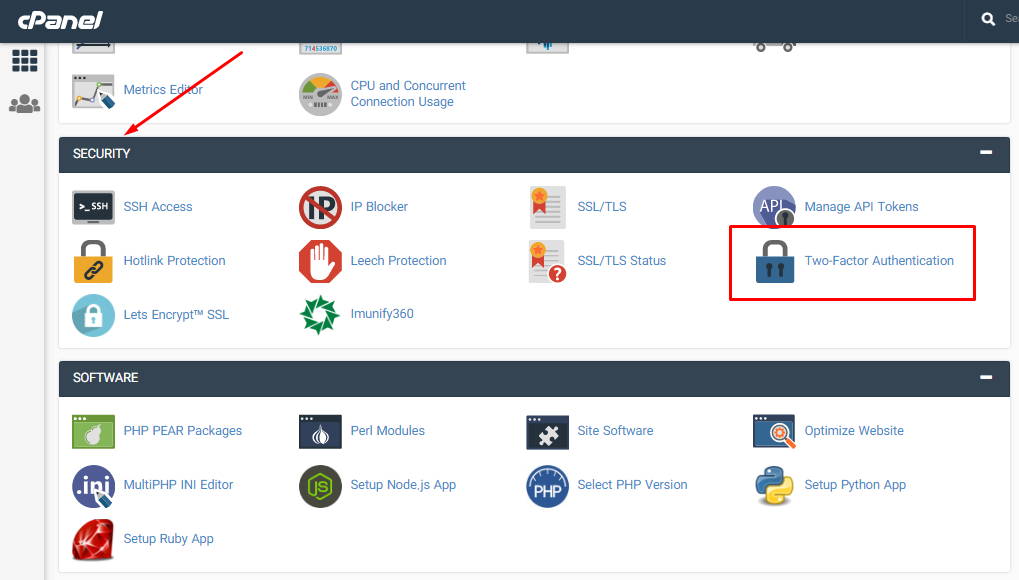Screen dimensions: 1019x580
Task: Click the SSL/TLS Status certificate icon
Action: pyautogui.click(x=547, y=261)
